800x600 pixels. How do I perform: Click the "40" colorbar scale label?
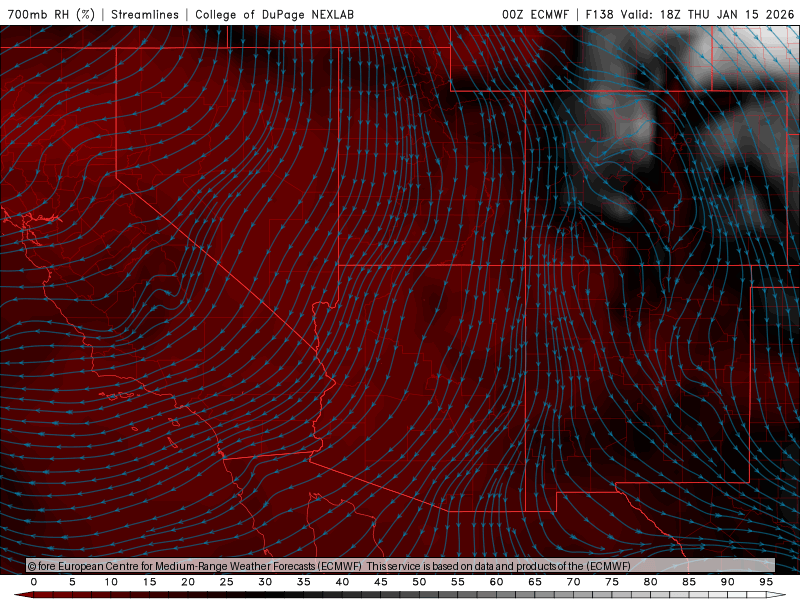(342, 582)
